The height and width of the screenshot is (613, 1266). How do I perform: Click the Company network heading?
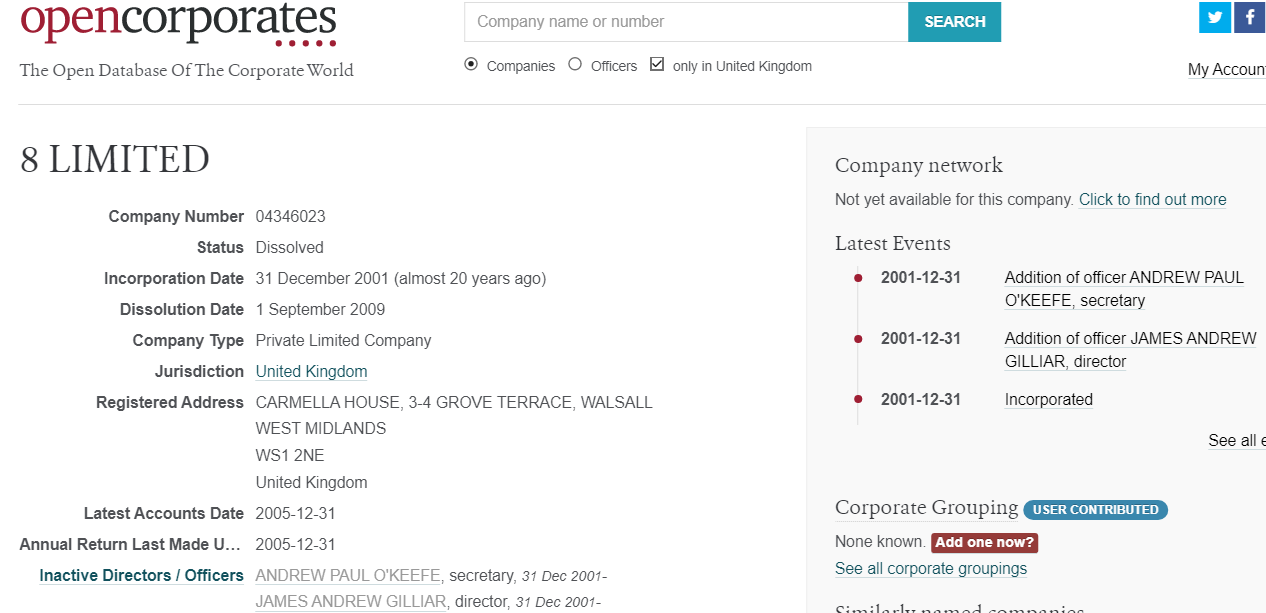point(919,166)
